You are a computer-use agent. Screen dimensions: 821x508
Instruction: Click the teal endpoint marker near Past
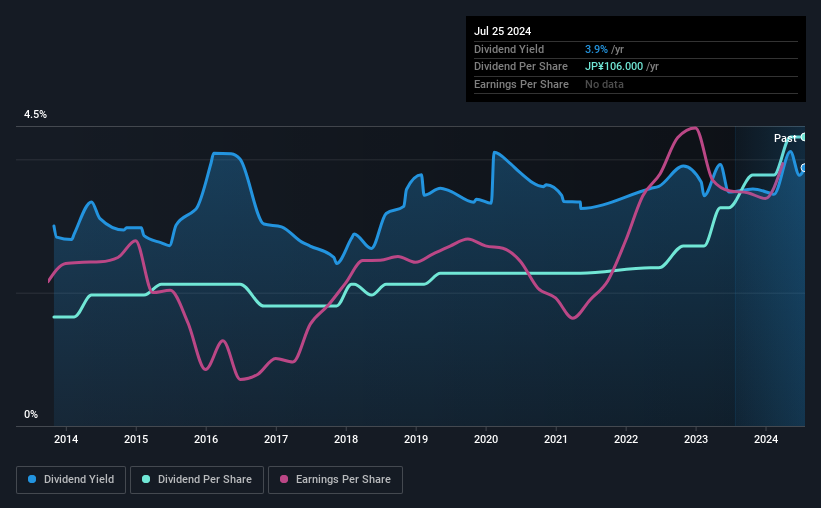[x=804, y=137]
